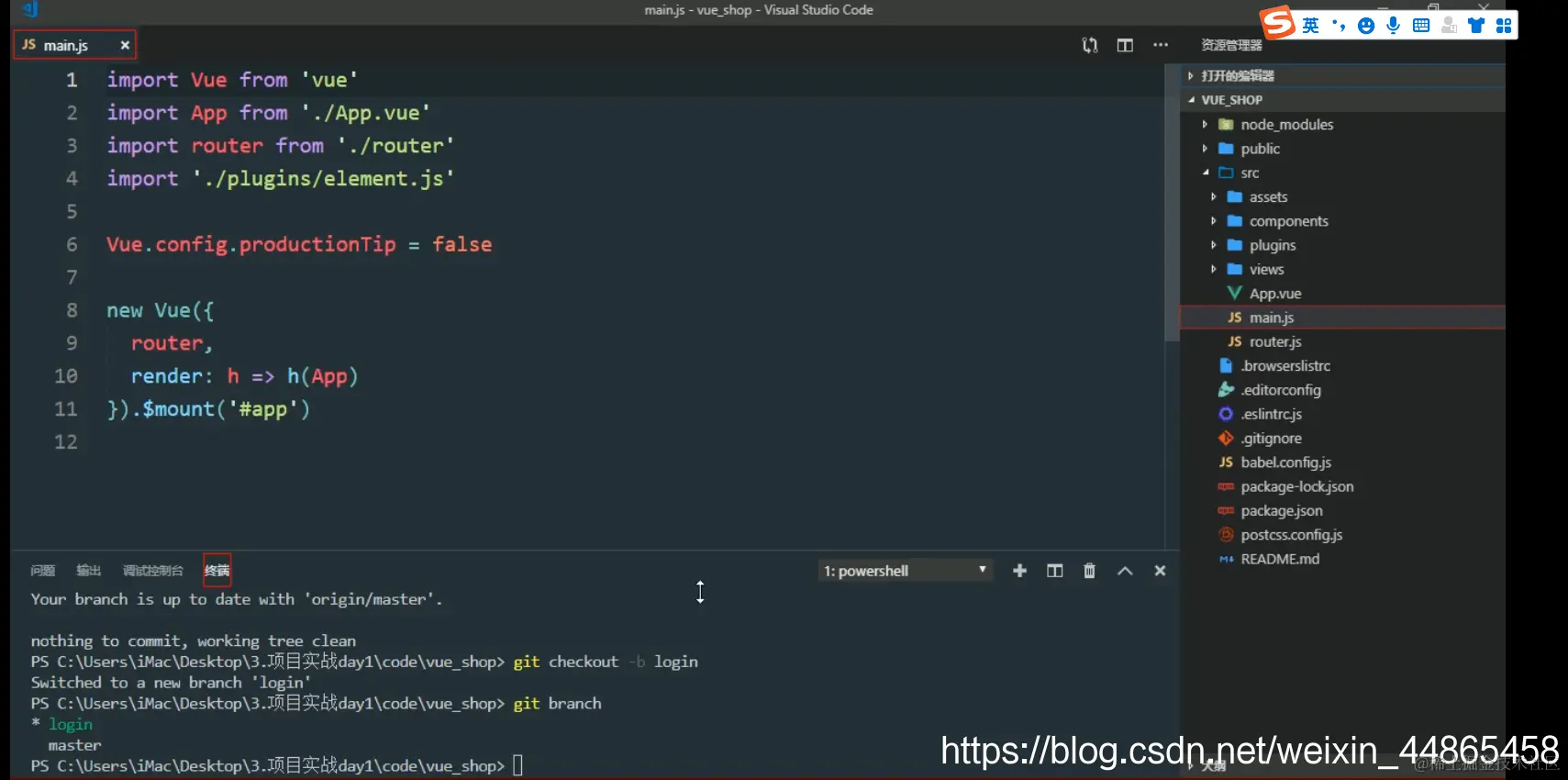1568x780 pixels.
Task: Switch to the 调试控制台 panel tab
Action: [153, 571]
